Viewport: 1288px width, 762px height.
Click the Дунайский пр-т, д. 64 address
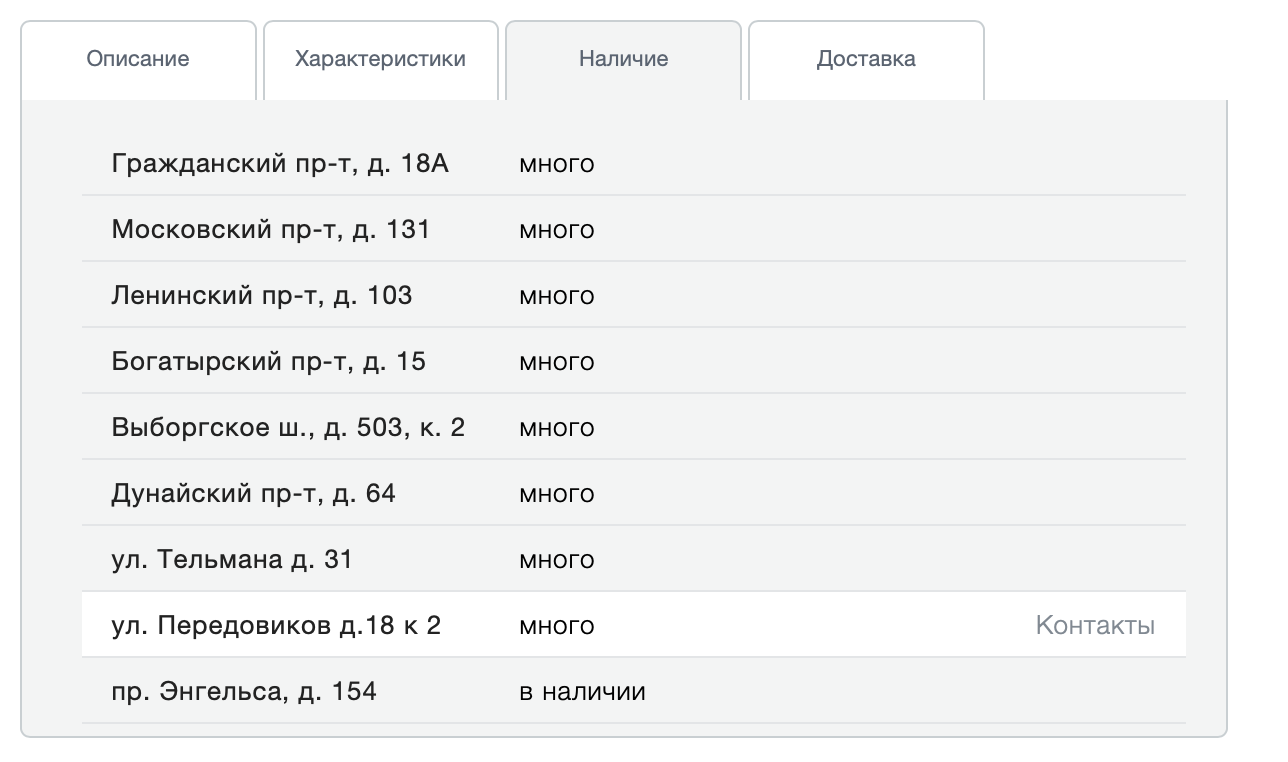[258, 493]
